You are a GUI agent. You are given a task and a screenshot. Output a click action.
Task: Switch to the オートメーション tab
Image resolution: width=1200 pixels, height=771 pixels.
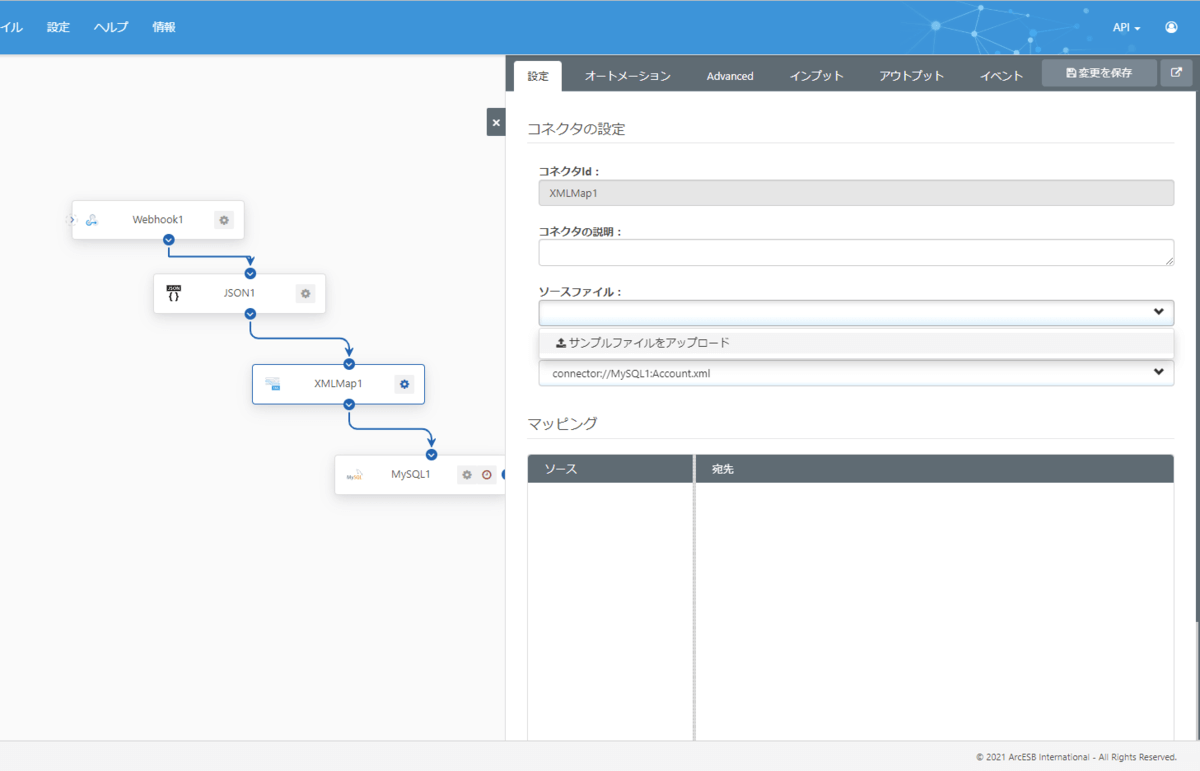(x=628, y=76)
